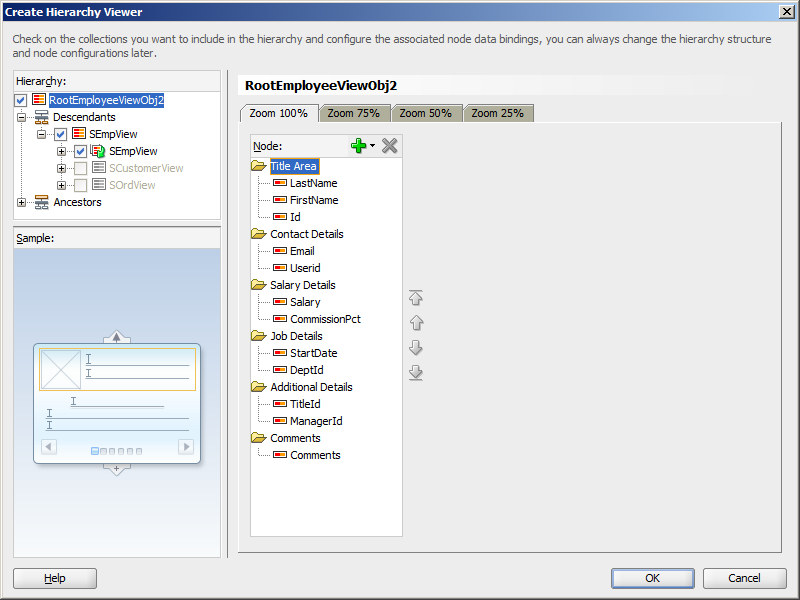This screenshot has width=800, height=600.
Task: Click the Contact Details folder icon
Action: [x=259, y=234]
